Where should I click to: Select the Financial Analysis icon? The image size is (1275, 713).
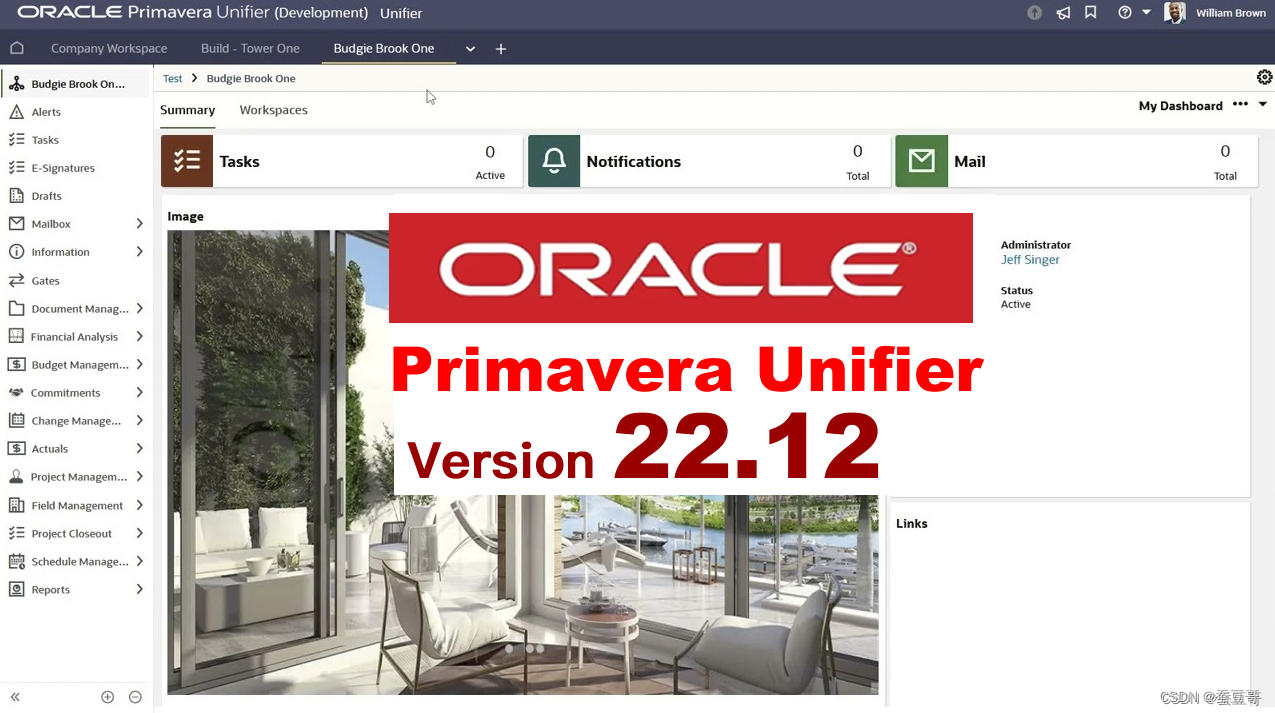tap(17, 336)
